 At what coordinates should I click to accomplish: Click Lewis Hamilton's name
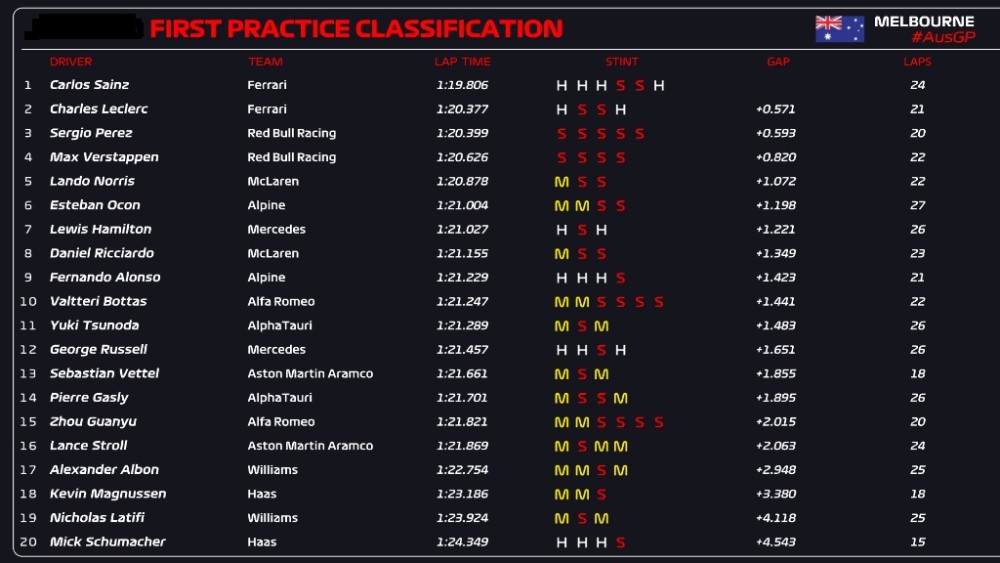[x=101, y=229]
